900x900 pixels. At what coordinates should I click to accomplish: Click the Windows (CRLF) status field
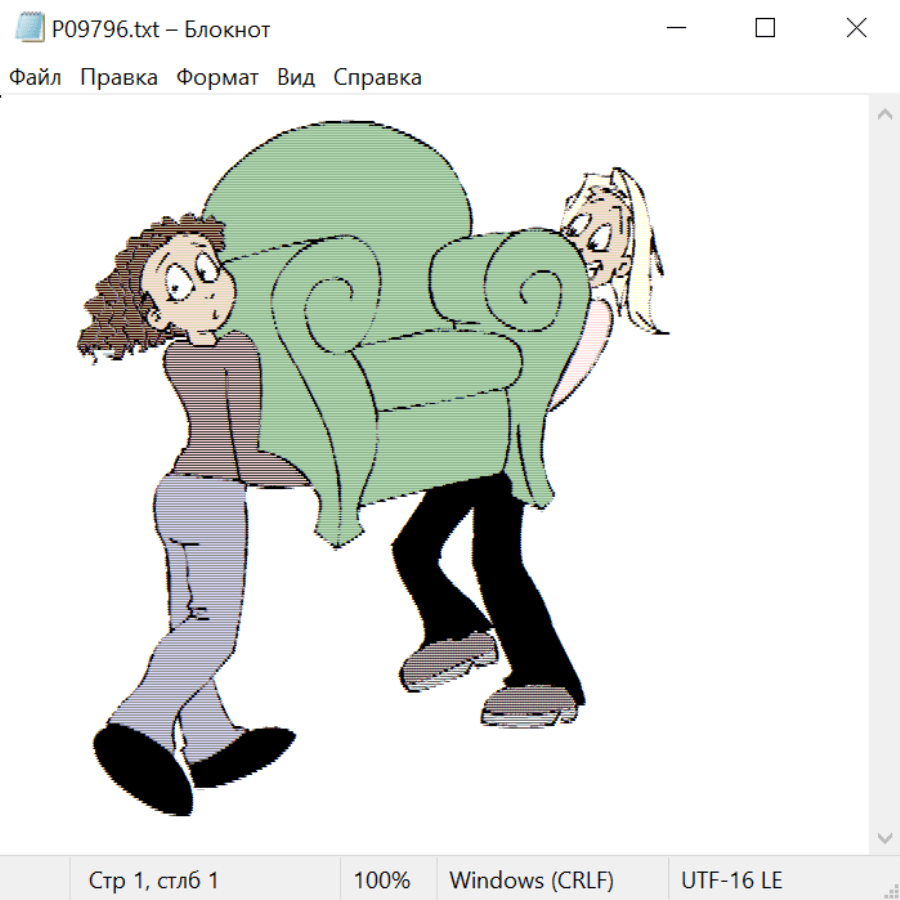pos(531,881)
